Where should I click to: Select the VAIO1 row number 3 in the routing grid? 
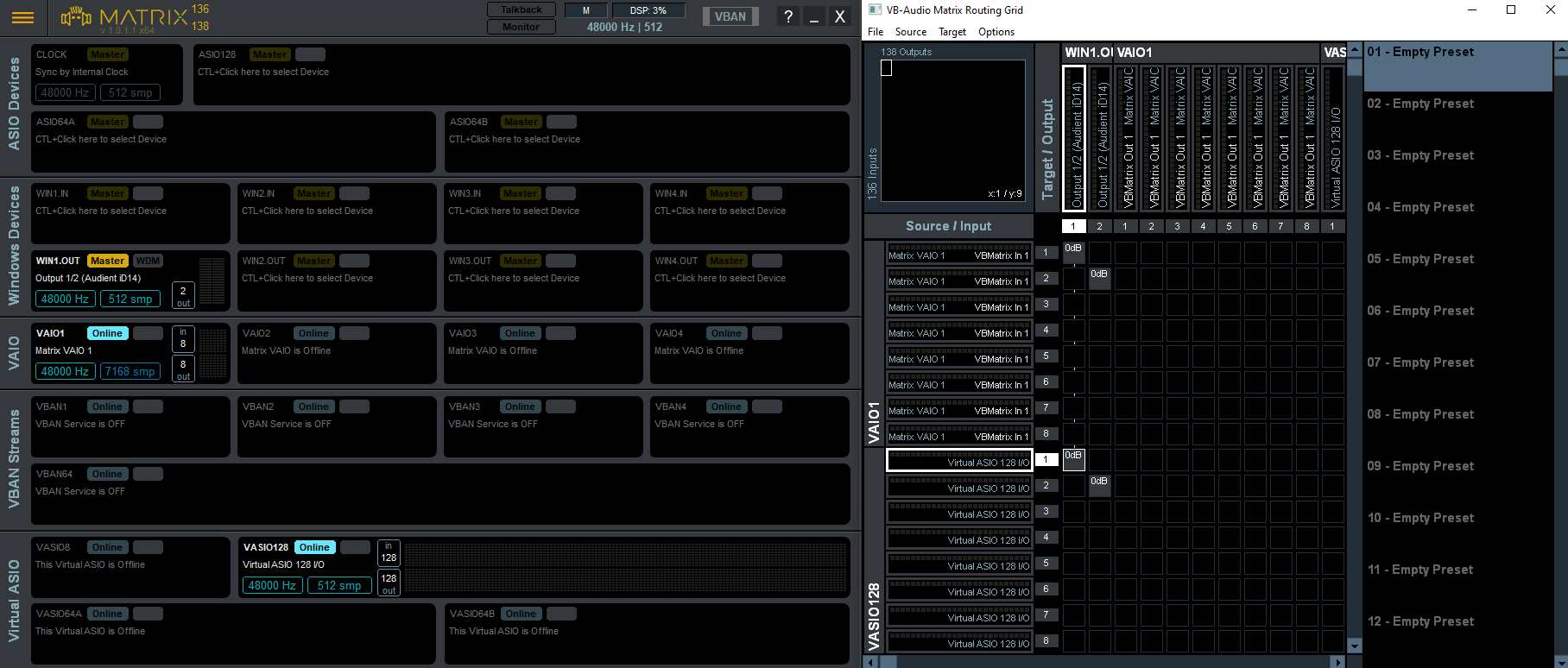[1046, 304]
